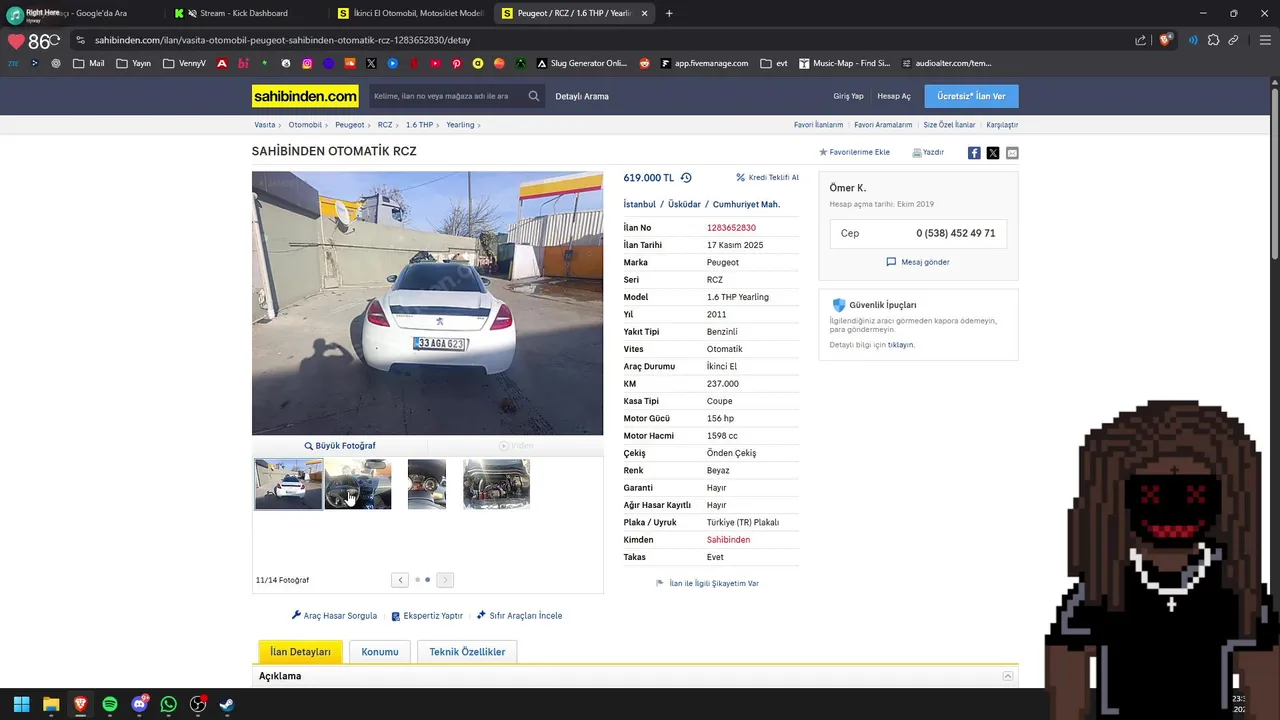This screenshot has height=720, width=1280.
Task: Click Araç Hasar Sorgula link
Action: pos(334,616)
